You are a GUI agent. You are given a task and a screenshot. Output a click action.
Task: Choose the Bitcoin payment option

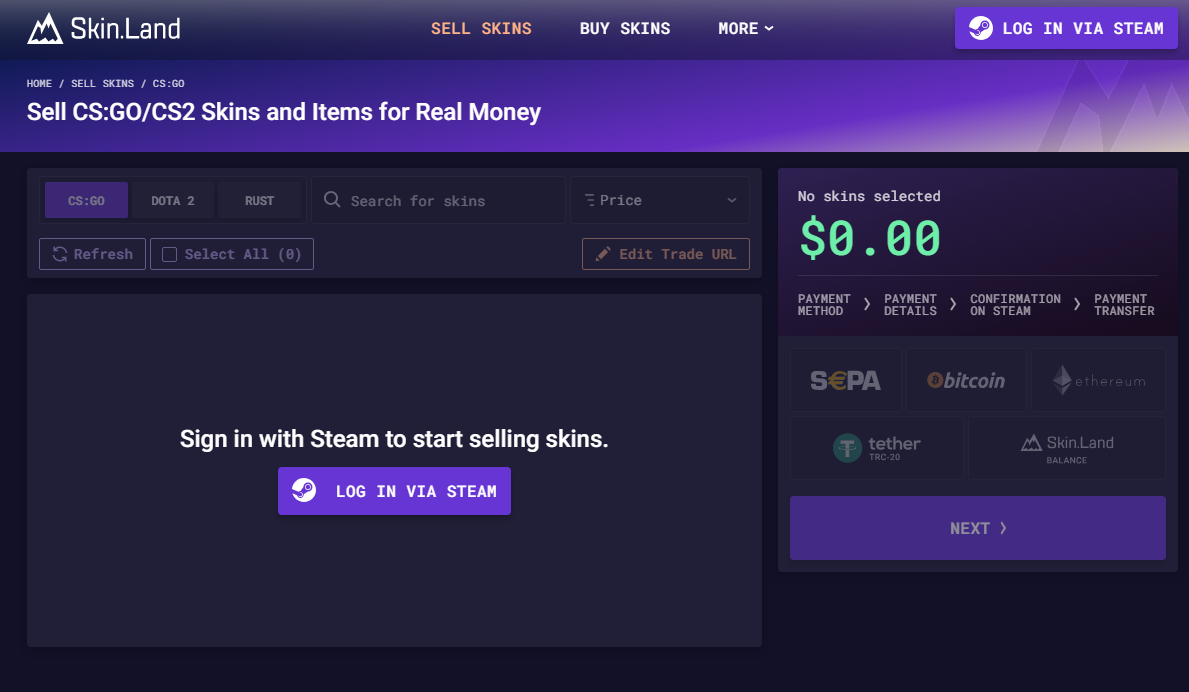(966, 380)
